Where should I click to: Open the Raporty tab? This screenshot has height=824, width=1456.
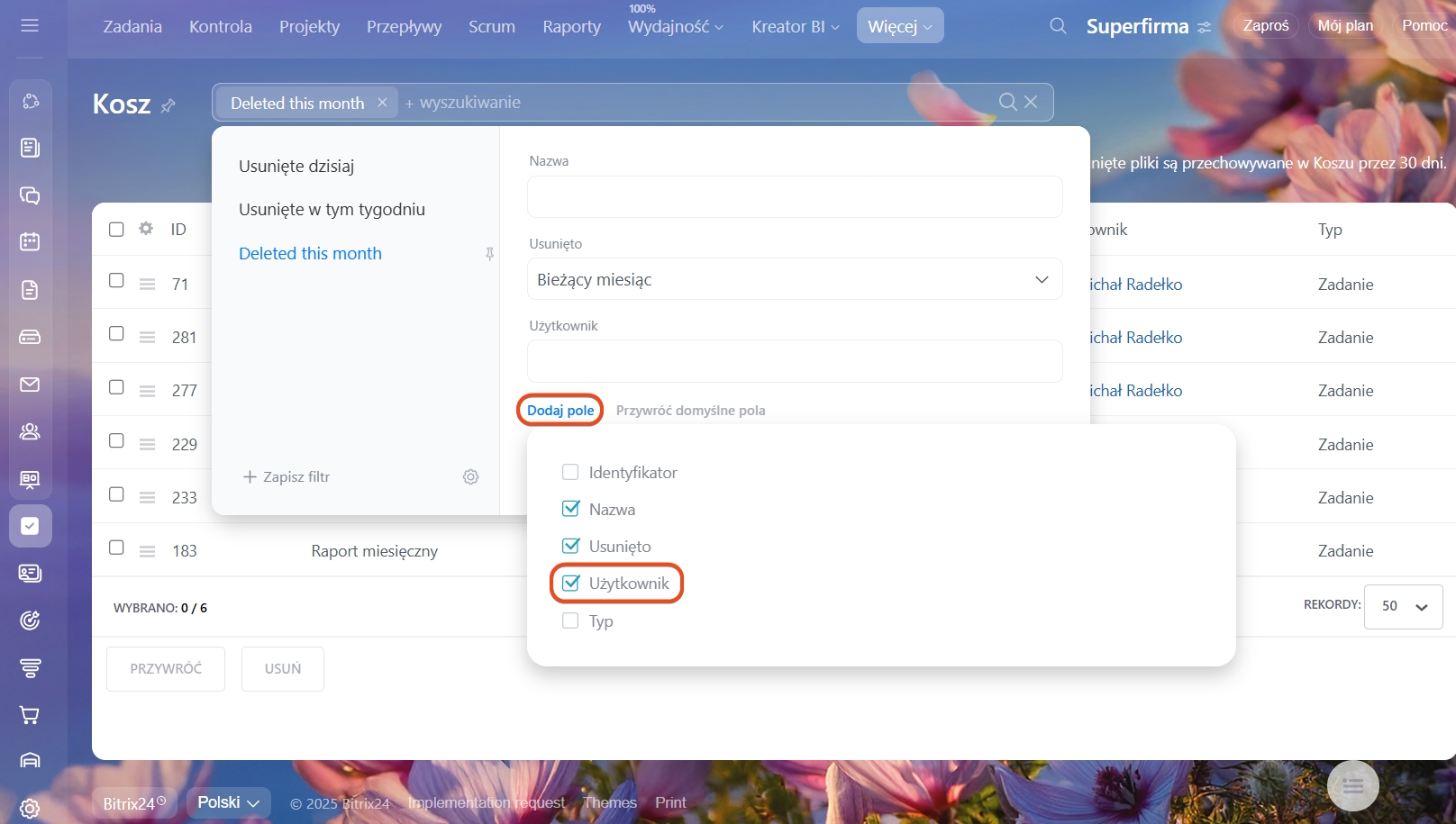572,26
